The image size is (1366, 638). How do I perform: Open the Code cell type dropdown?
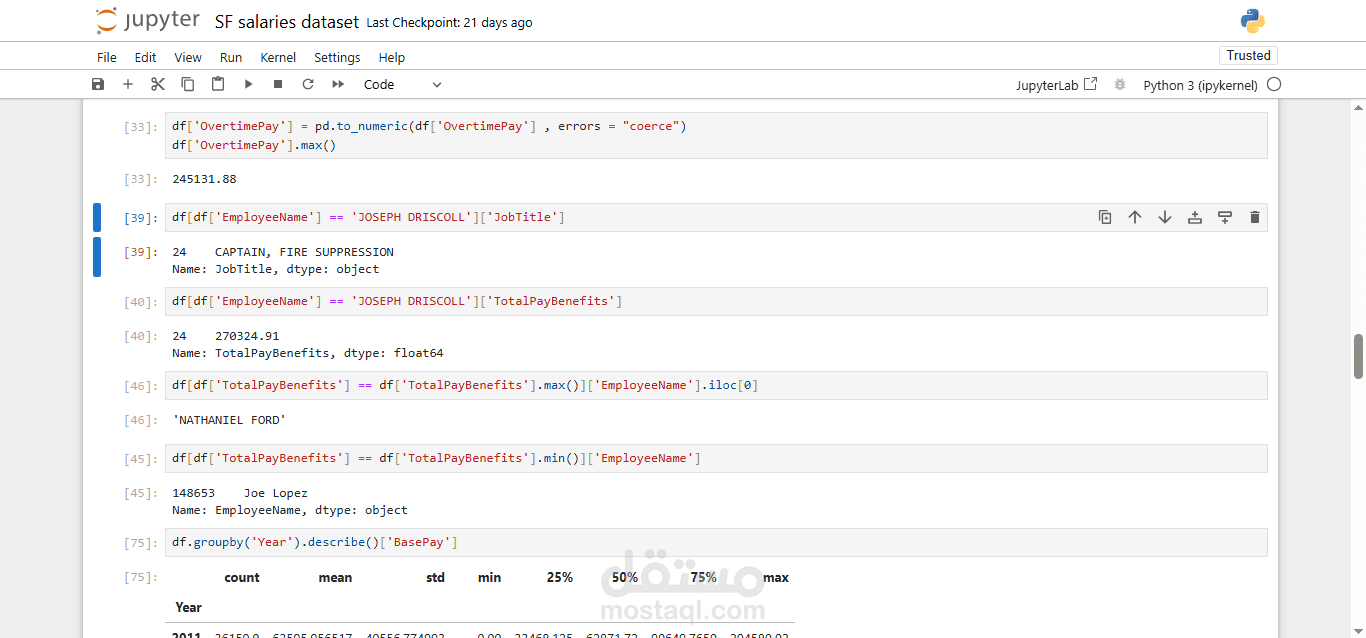tap(402, 85)
